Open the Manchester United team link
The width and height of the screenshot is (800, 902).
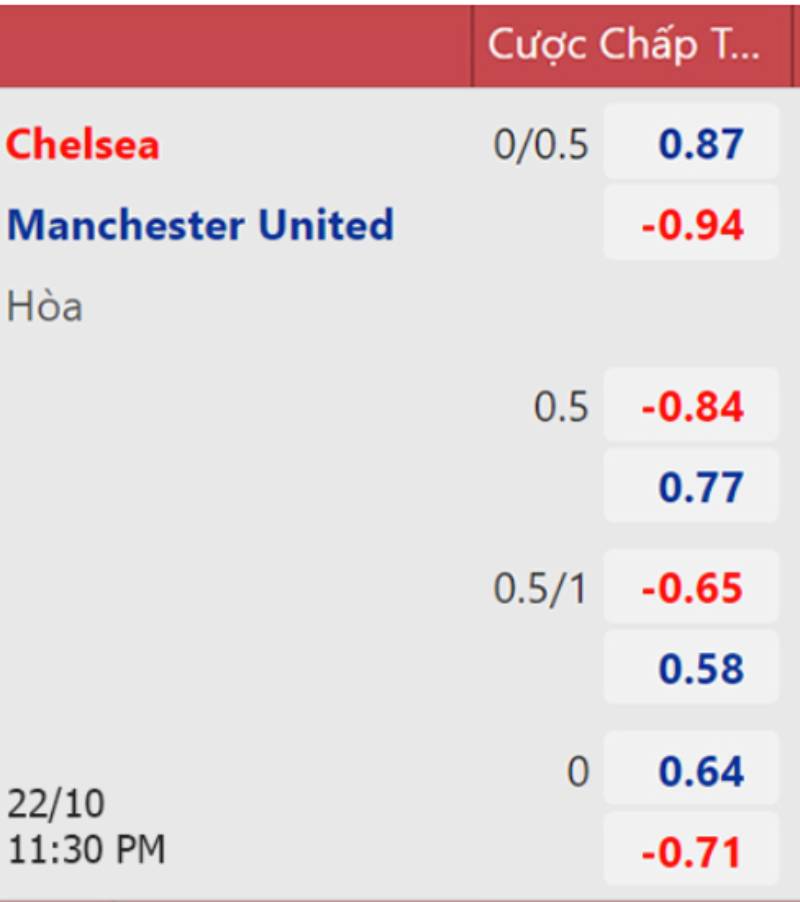coord(200,225)
